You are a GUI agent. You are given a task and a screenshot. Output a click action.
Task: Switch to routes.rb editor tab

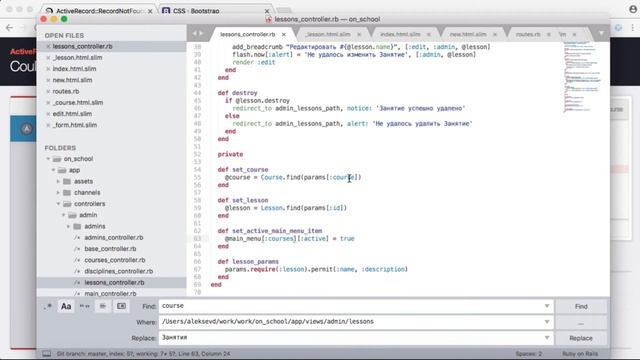(x=528, y=34)
